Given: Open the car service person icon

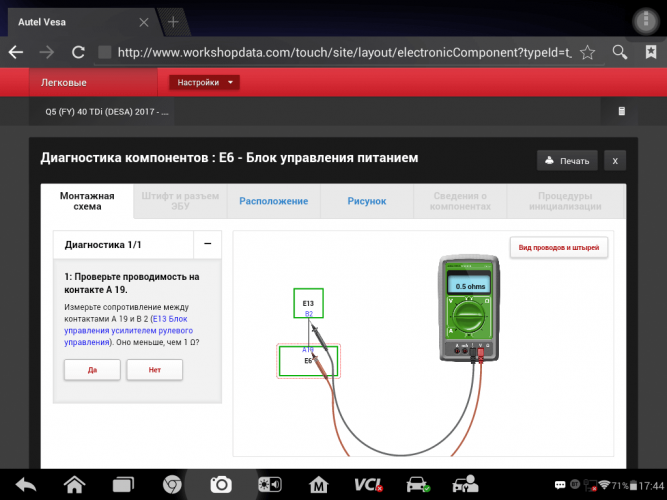Looking at the screenshot, I should [465, 485].
